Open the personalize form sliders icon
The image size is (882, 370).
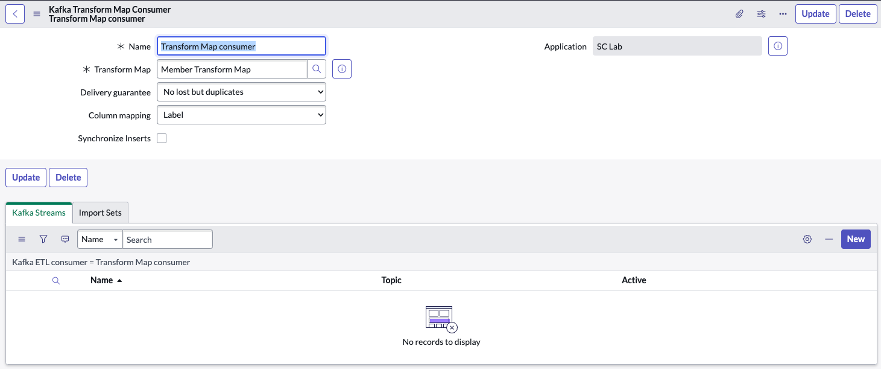point(761,14)
